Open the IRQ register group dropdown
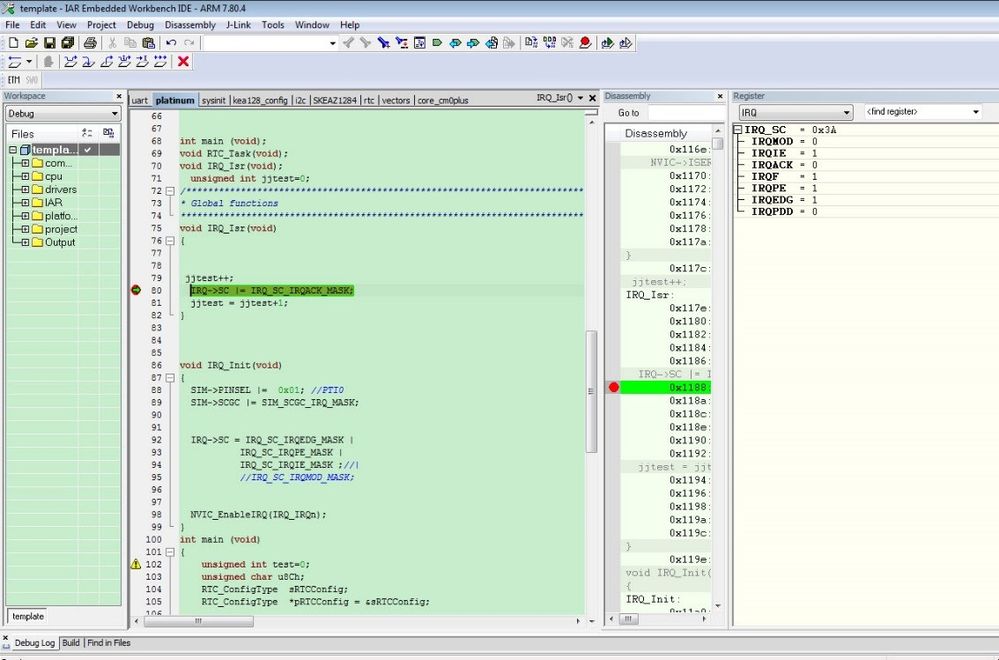Image resolution: width=999 pixels, height=660 pixels. tap(846, 112)
